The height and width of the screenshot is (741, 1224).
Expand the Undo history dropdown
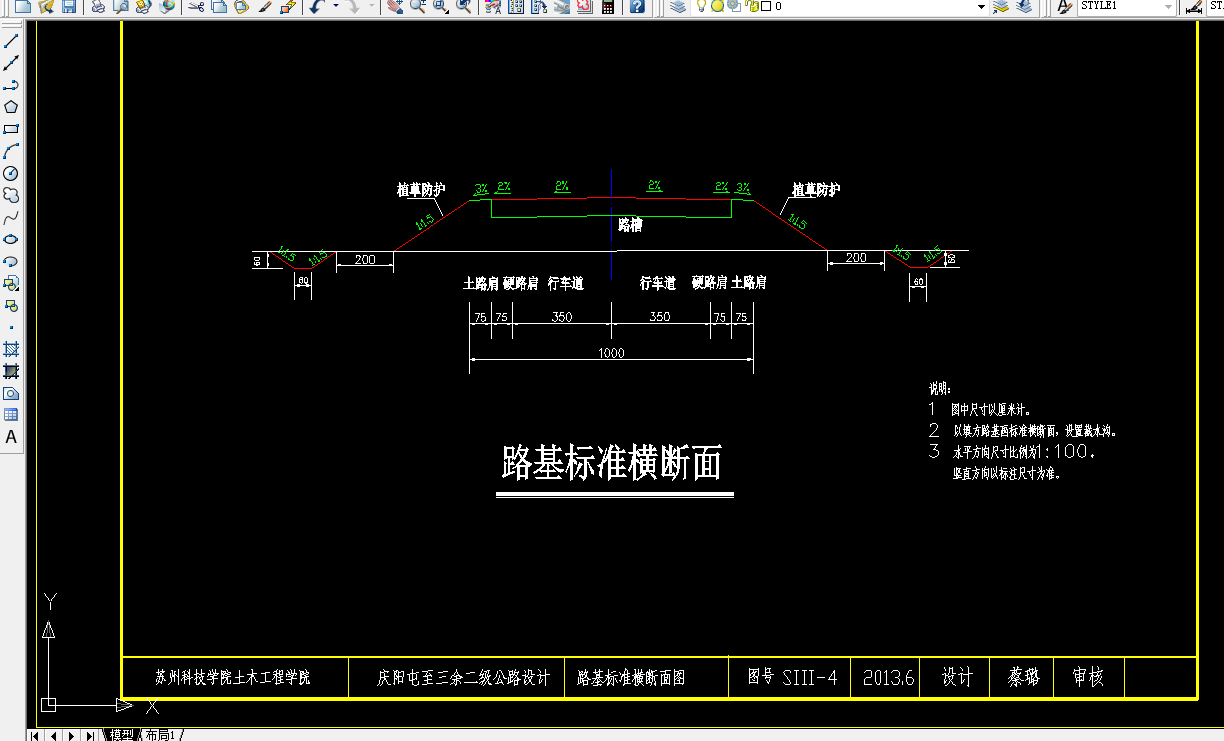coord(335,10)
